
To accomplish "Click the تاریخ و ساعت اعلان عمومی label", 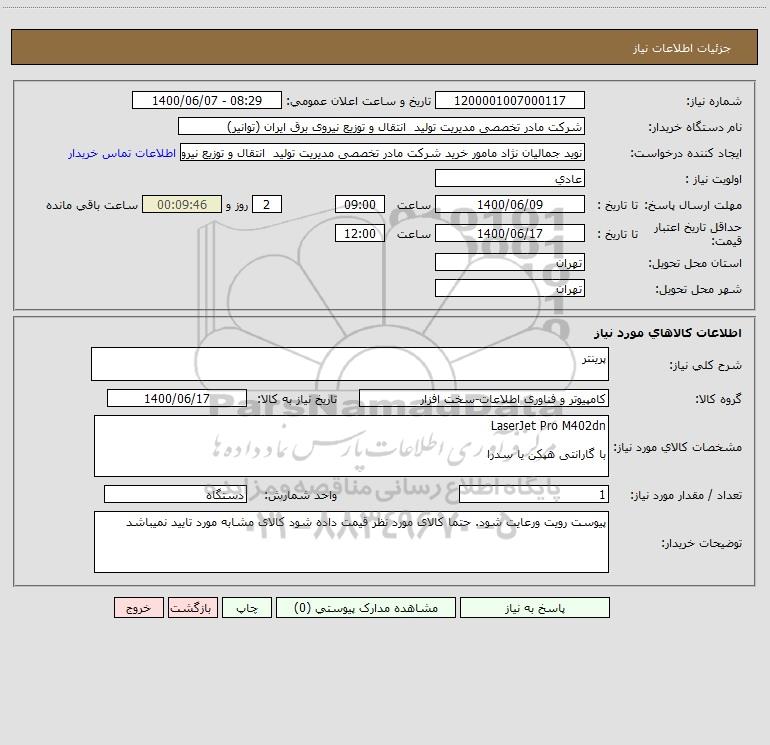I will (359, 101).
